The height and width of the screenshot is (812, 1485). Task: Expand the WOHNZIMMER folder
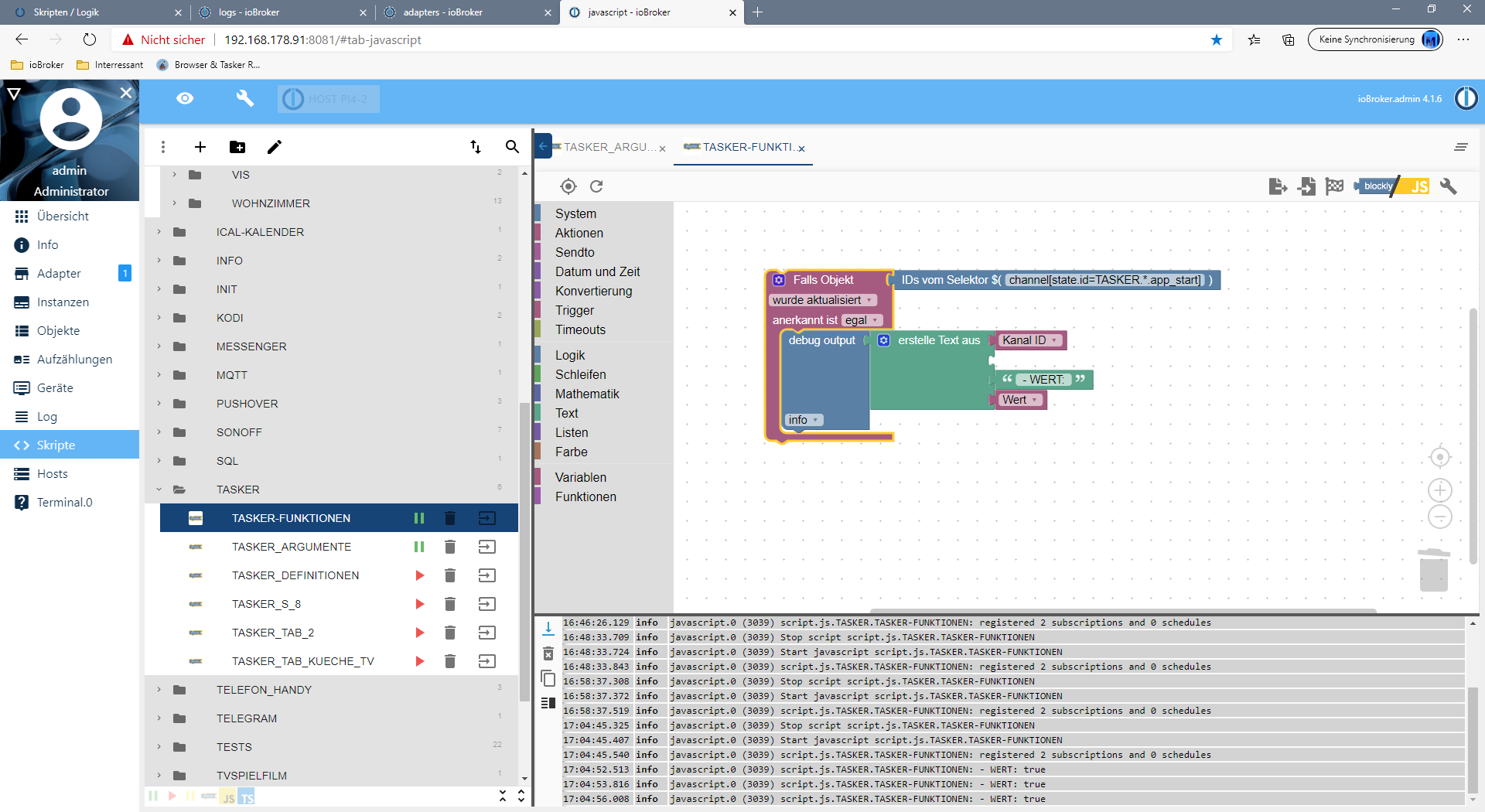pos(175,203)
